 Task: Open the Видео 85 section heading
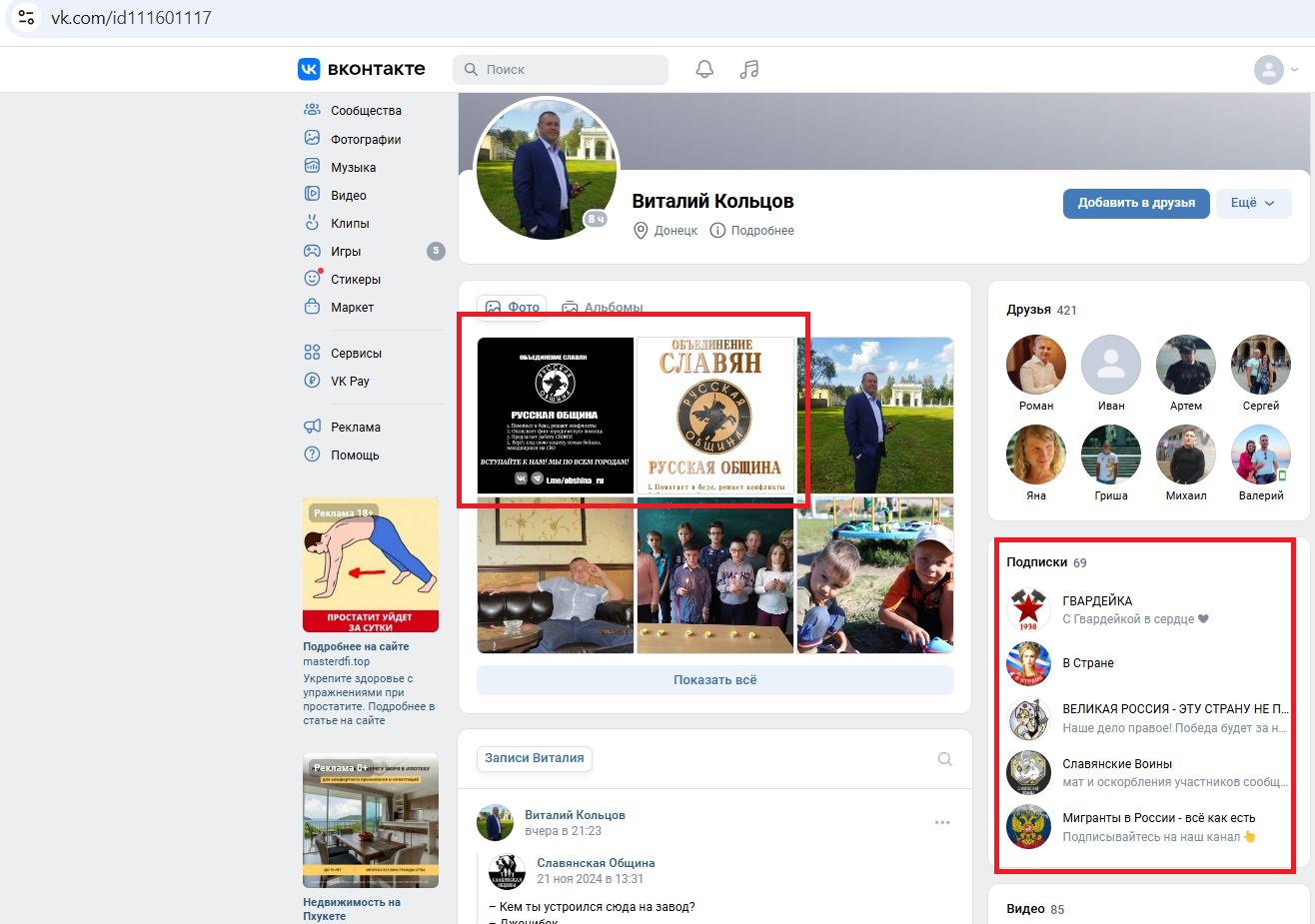pyautogui.click(x=1035, y=909)
